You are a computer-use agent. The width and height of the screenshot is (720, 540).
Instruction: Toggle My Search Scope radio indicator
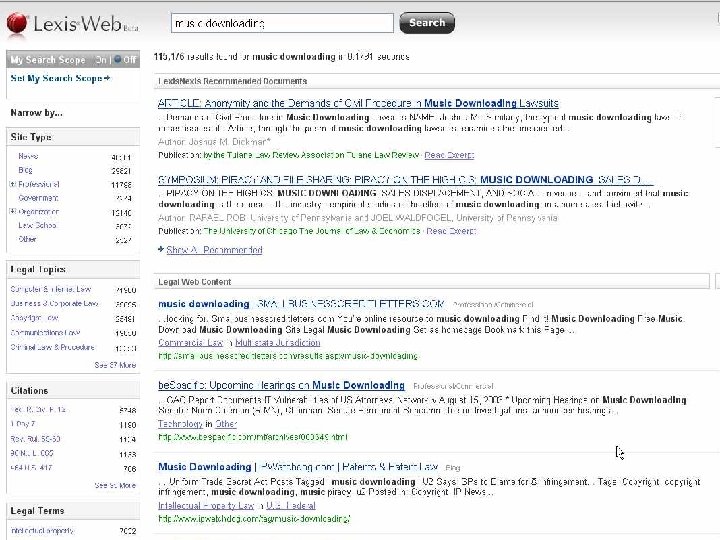coord(118,59)
